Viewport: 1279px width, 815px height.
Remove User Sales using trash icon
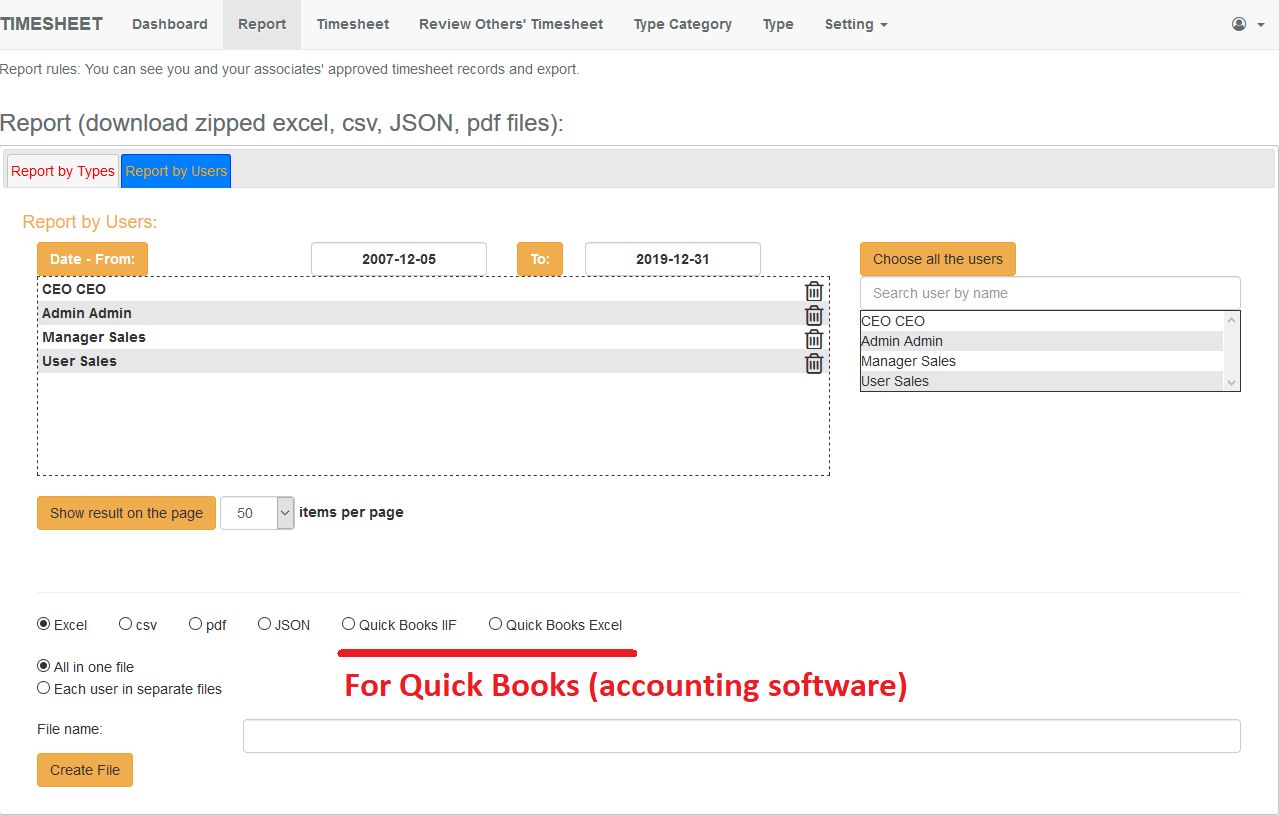pos(814,363)
